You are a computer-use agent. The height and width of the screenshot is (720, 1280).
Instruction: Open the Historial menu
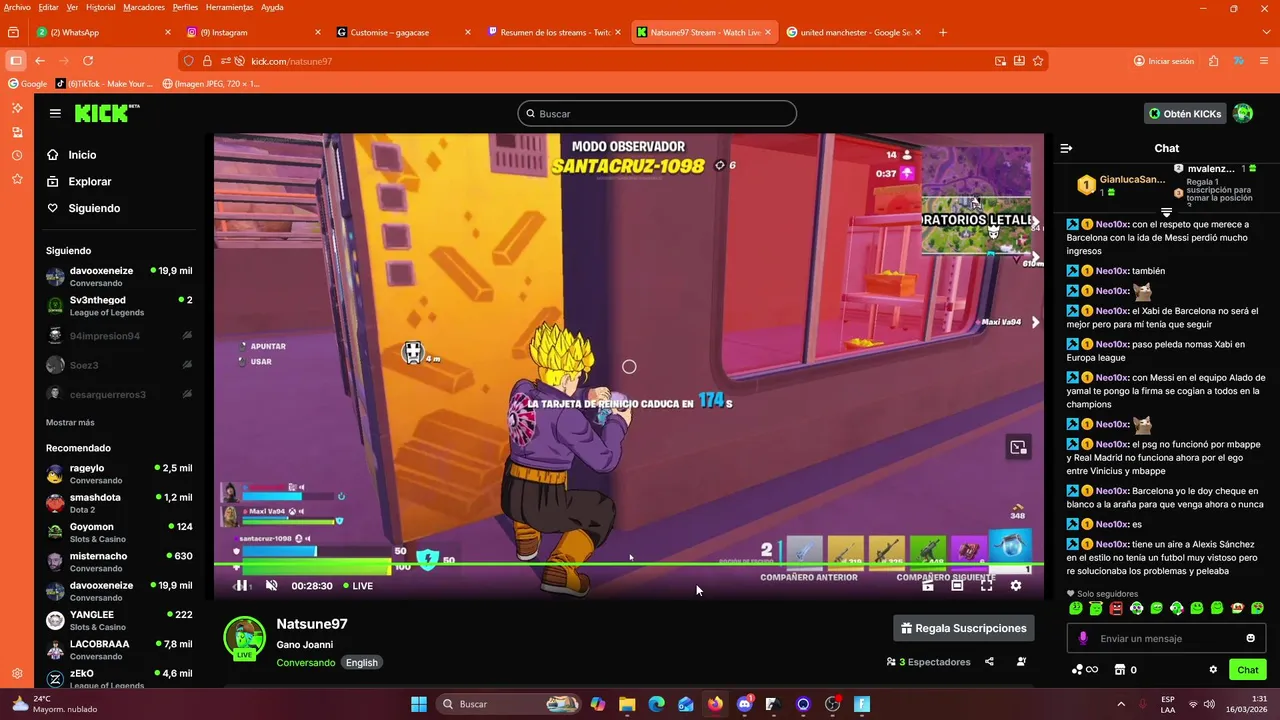click(100, 7)
